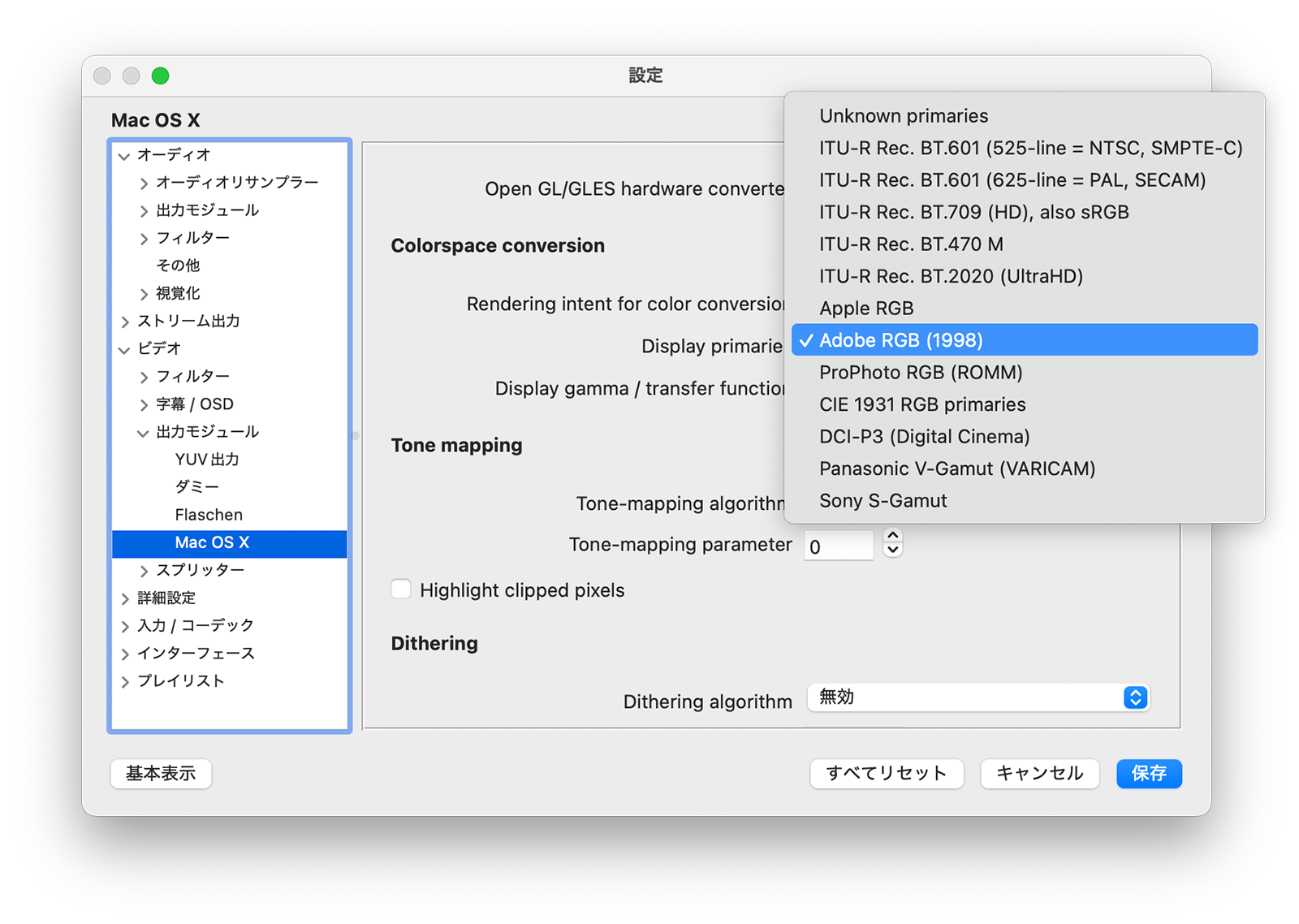Collapse the オーディオ tree section
The width and height of the screenshot is (1299, 924).
tap(124, 156)
